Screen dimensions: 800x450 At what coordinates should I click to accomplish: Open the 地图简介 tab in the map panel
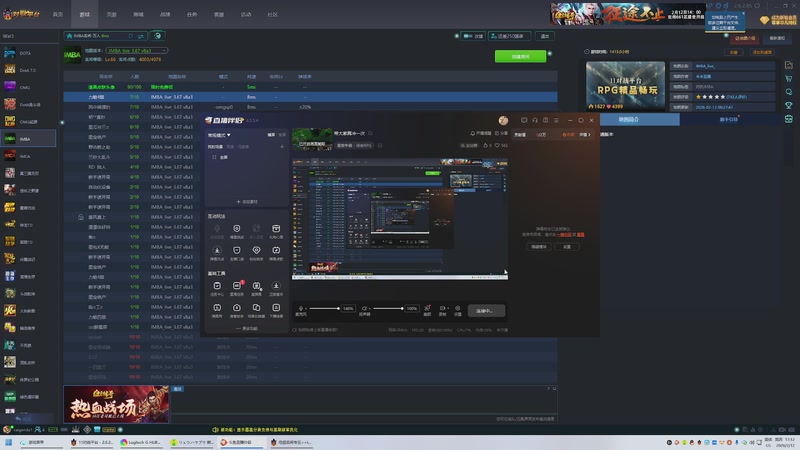(629, 119)
